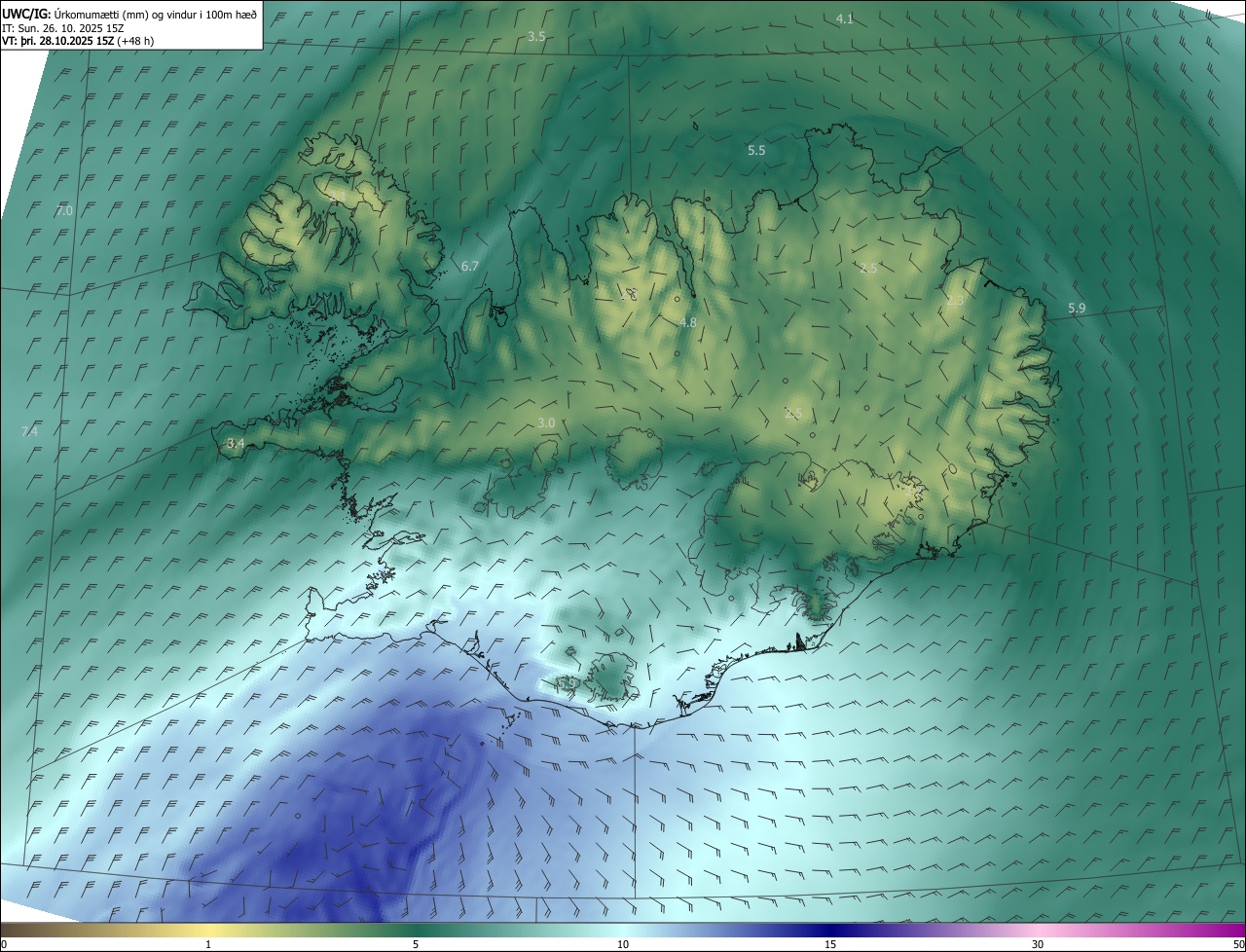The height and width of the screenshot is (952, 1246).
Task: Click the 4.1 value label on map
Action: (845, 18)
